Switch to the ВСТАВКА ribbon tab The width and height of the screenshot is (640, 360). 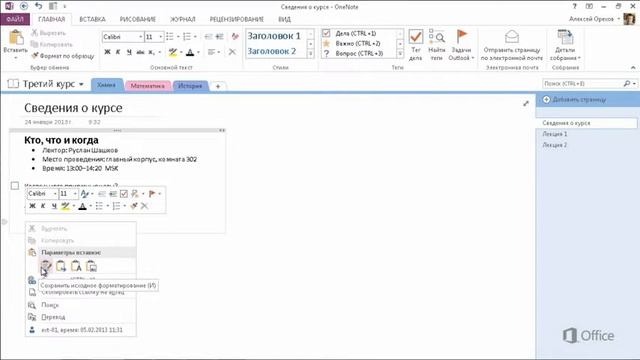coord(92,19)
